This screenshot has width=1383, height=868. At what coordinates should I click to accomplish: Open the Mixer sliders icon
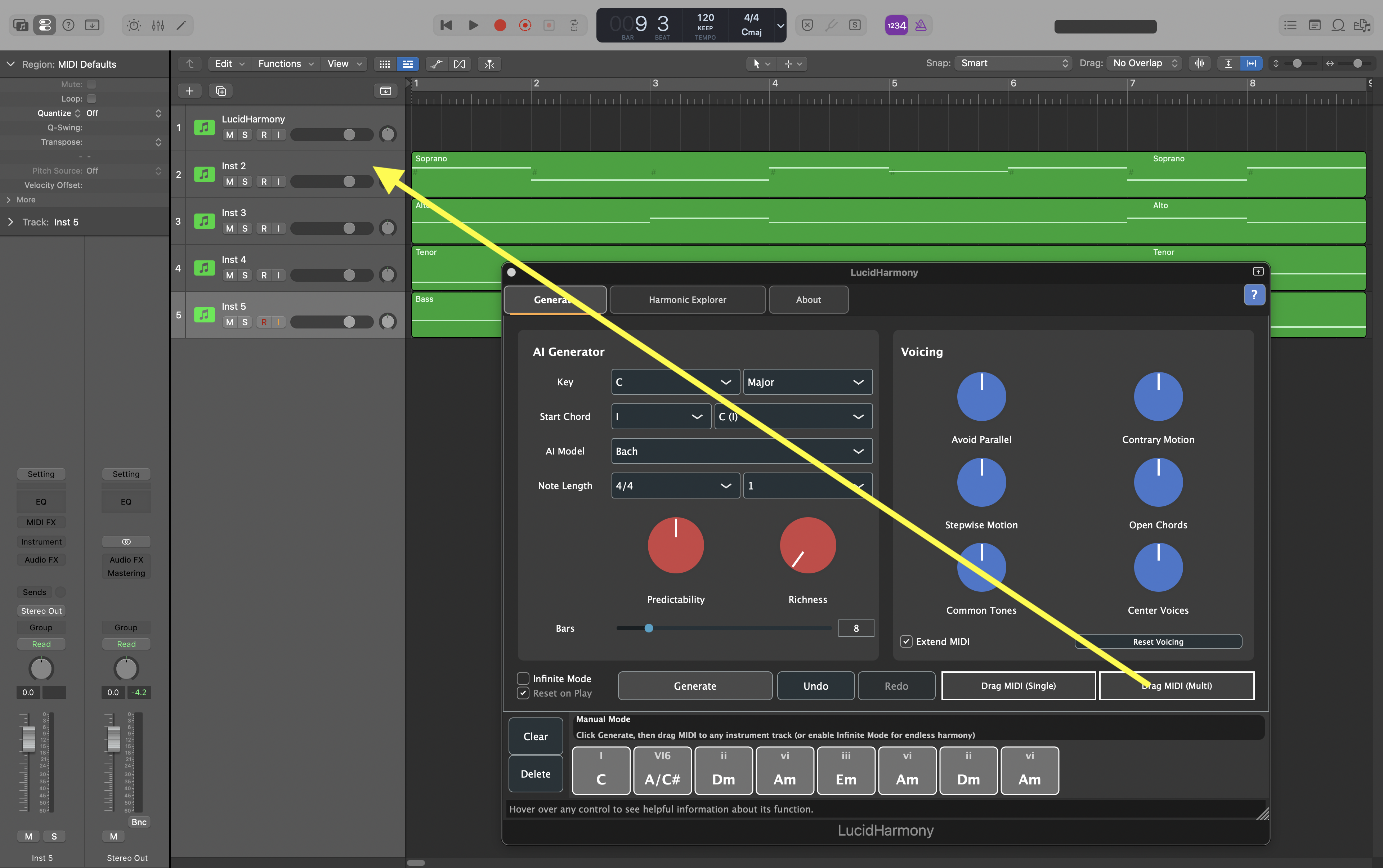[x=158, y=25]
